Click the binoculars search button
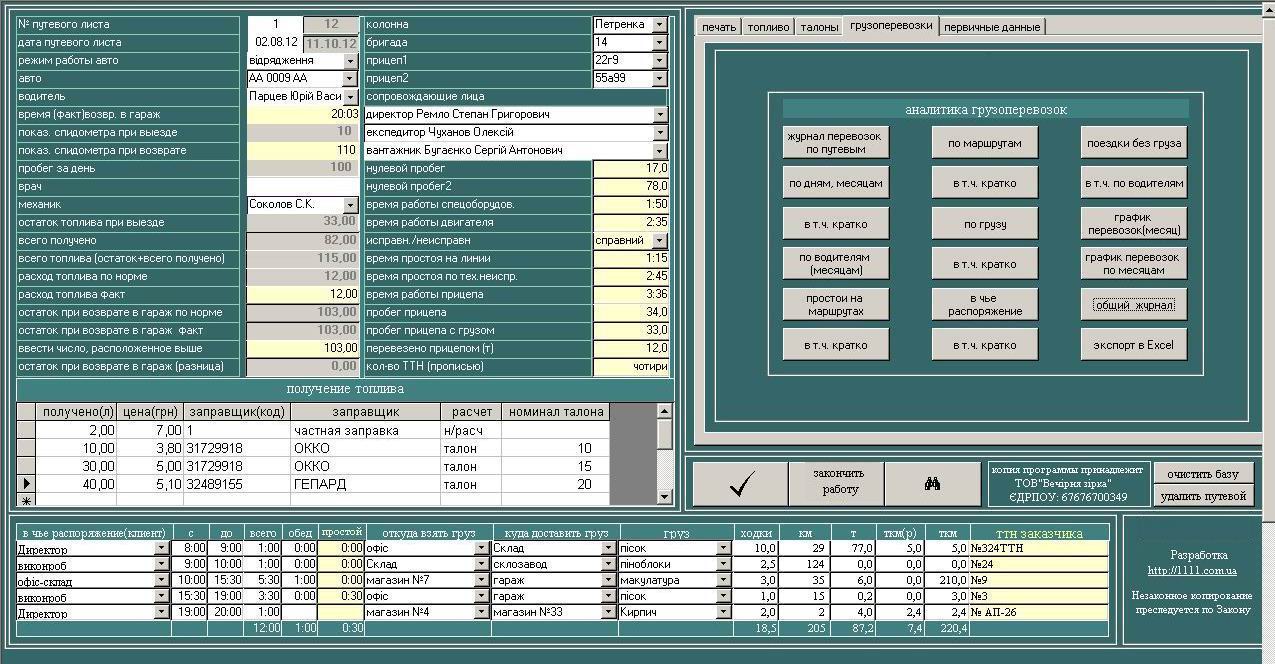1275x664 pixels. [932, 484]
